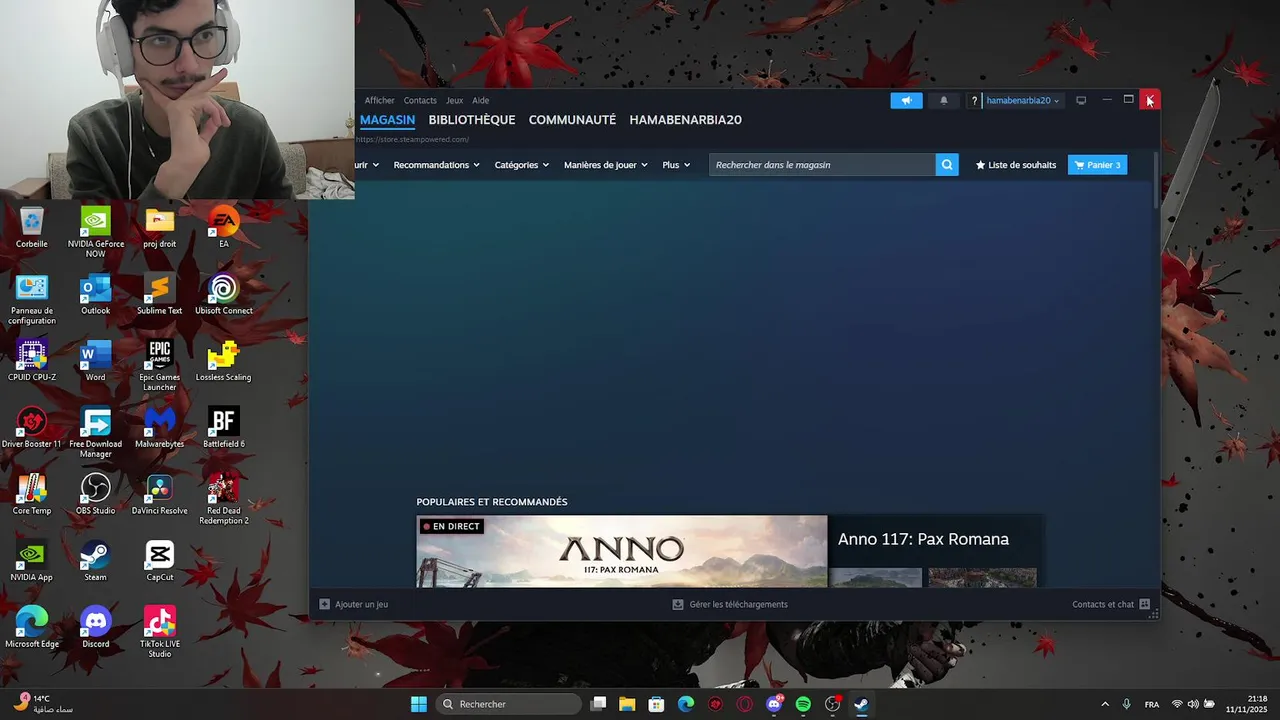Select the OBS Studio desktop icon
This screenshot has height=720, width=1280.
tap(96, 495)
